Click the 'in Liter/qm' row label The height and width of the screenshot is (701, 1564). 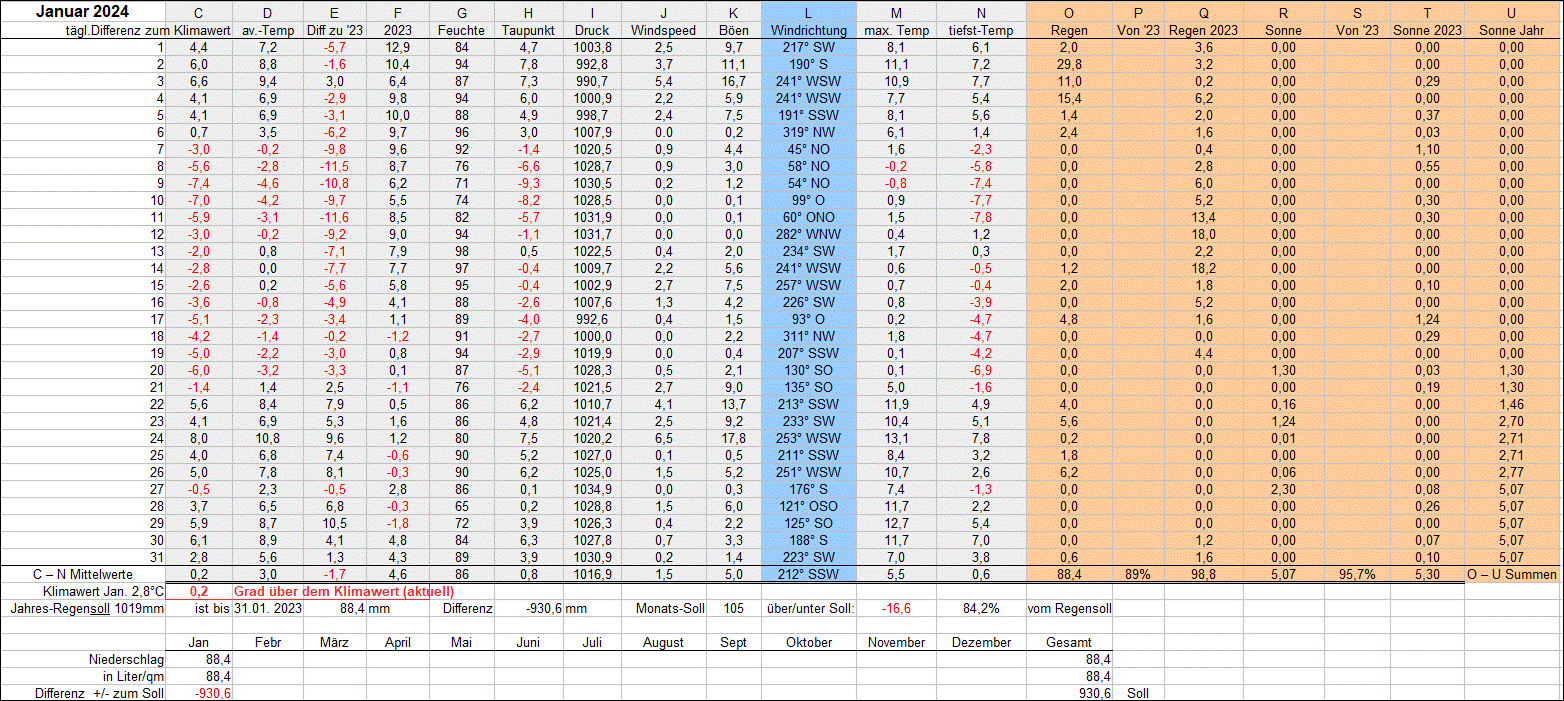133,676
